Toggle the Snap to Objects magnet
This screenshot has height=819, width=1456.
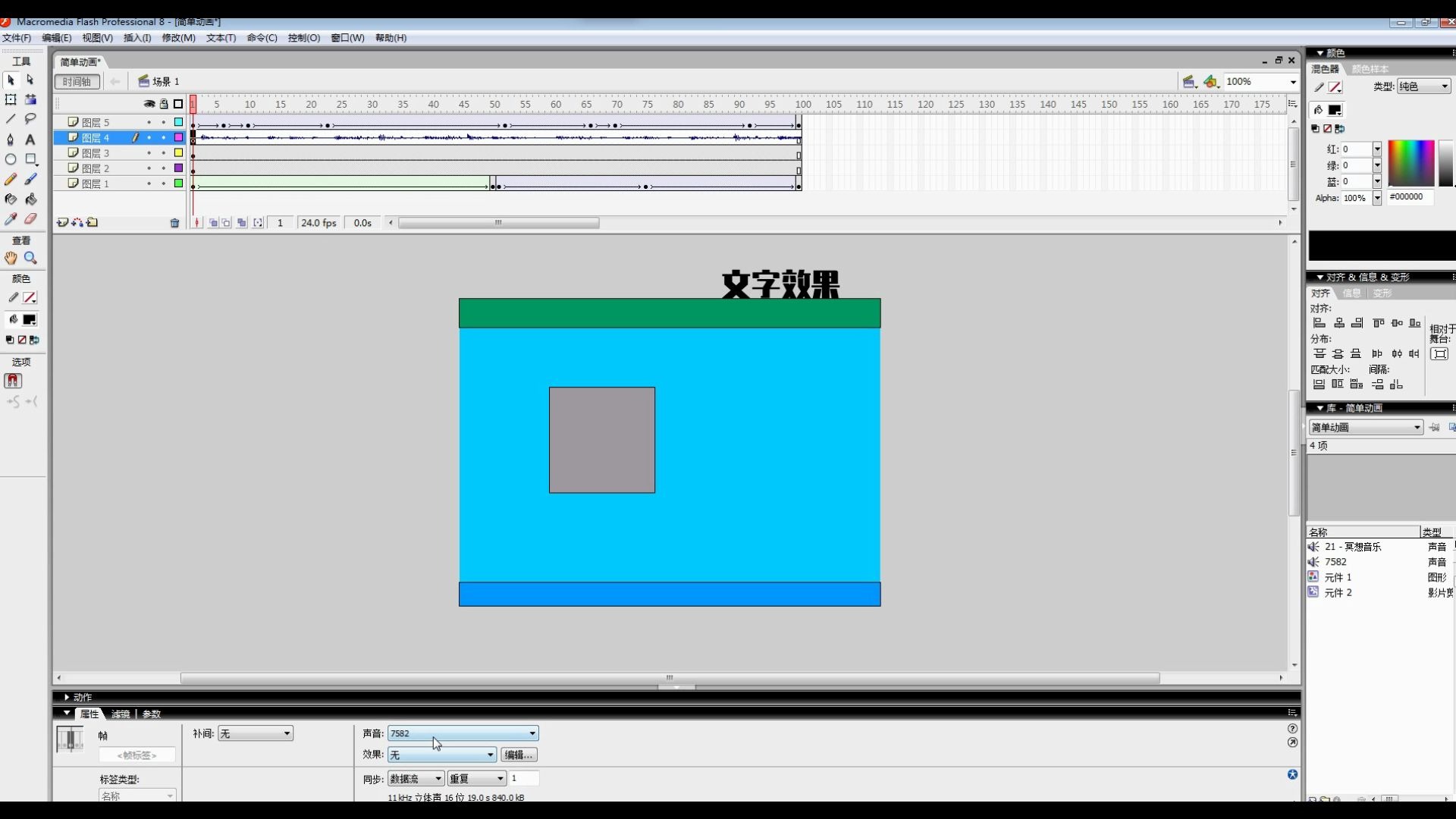[x=13, y=381]
